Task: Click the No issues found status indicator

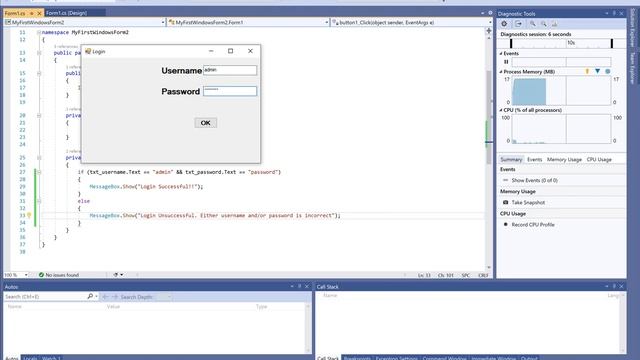Action: click(x=58, y=275)
